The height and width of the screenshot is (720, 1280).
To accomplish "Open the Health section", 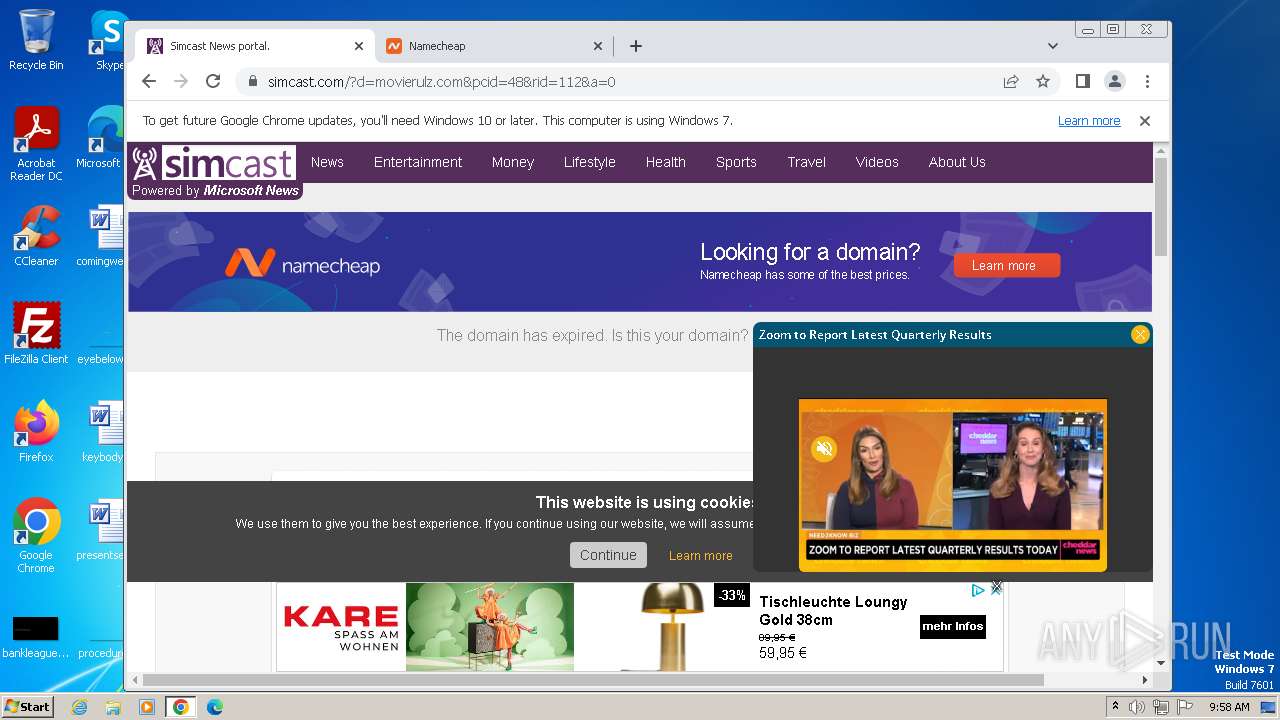I will 665,162.
